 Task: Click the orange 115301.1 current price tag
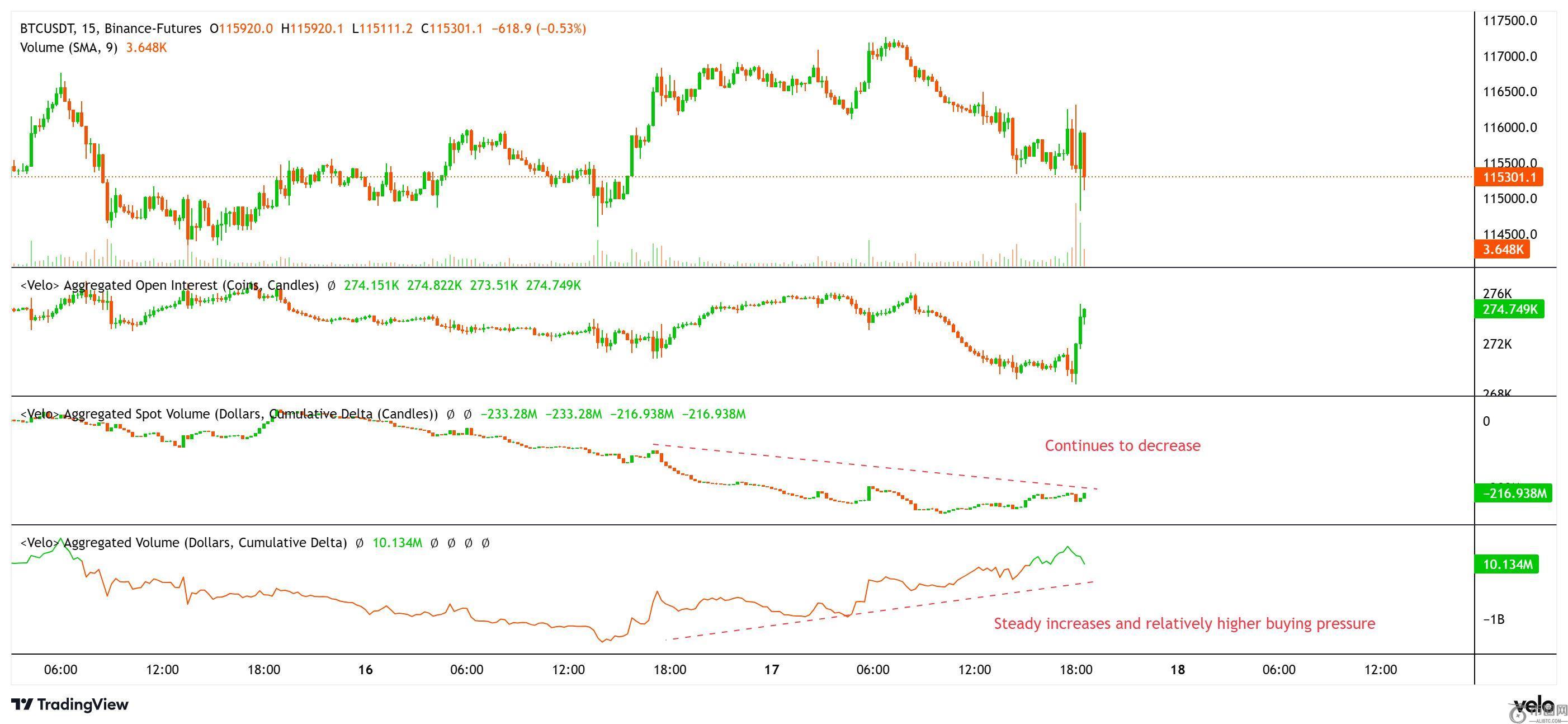tap(1508, 177)
